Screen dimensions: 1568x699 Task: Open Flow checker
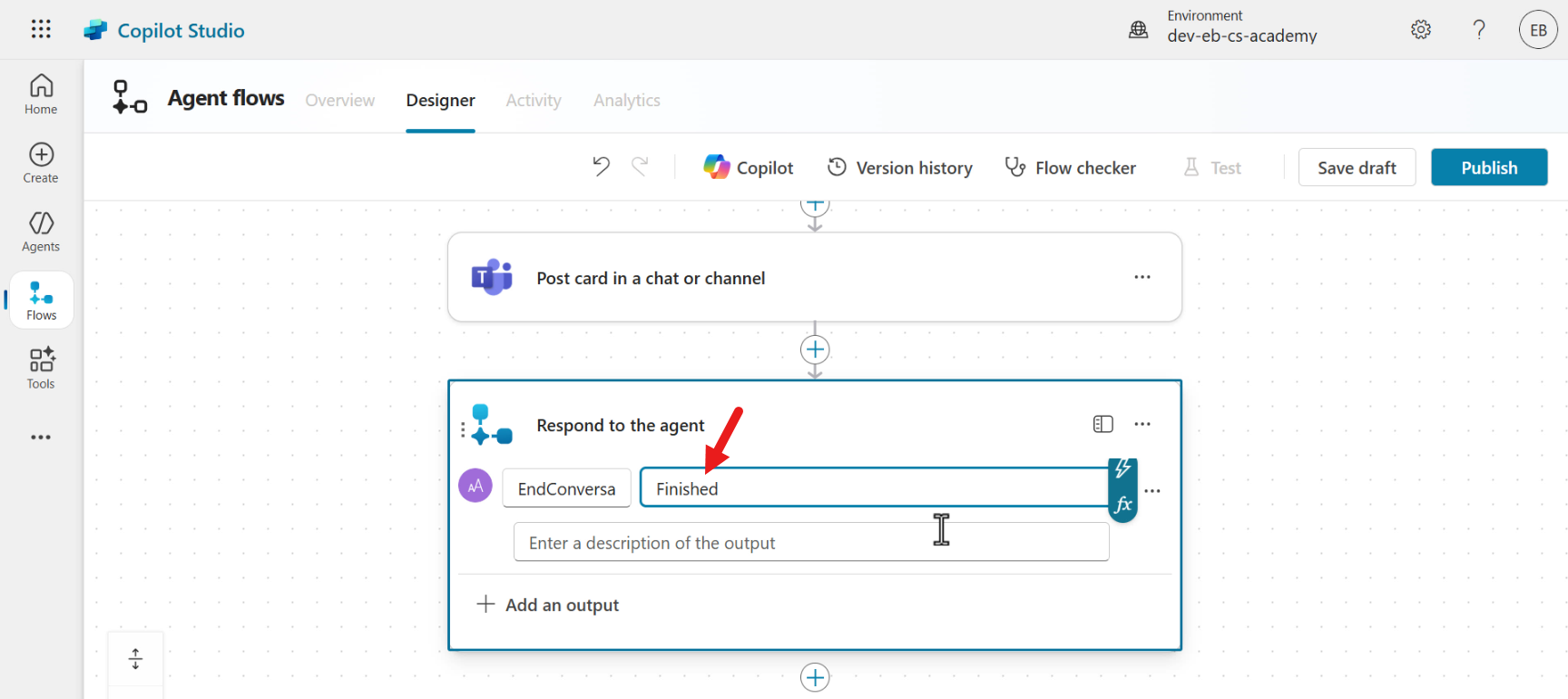1071,168
